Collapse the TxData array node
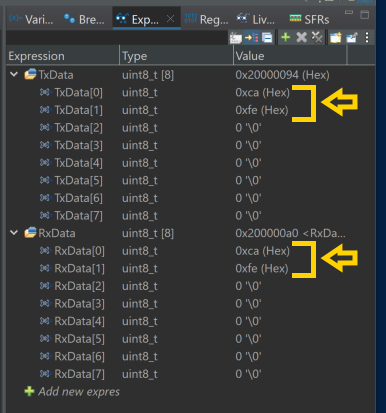This screenshot has height=413, width=386. [14, 74]
